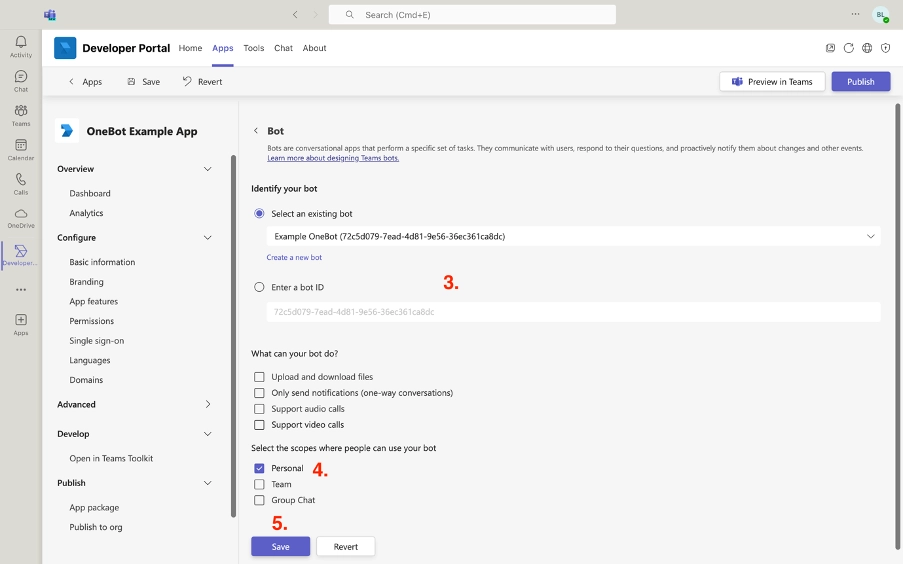Click into the Search box
The image size is (904, 564).
(x=472, y=14)
